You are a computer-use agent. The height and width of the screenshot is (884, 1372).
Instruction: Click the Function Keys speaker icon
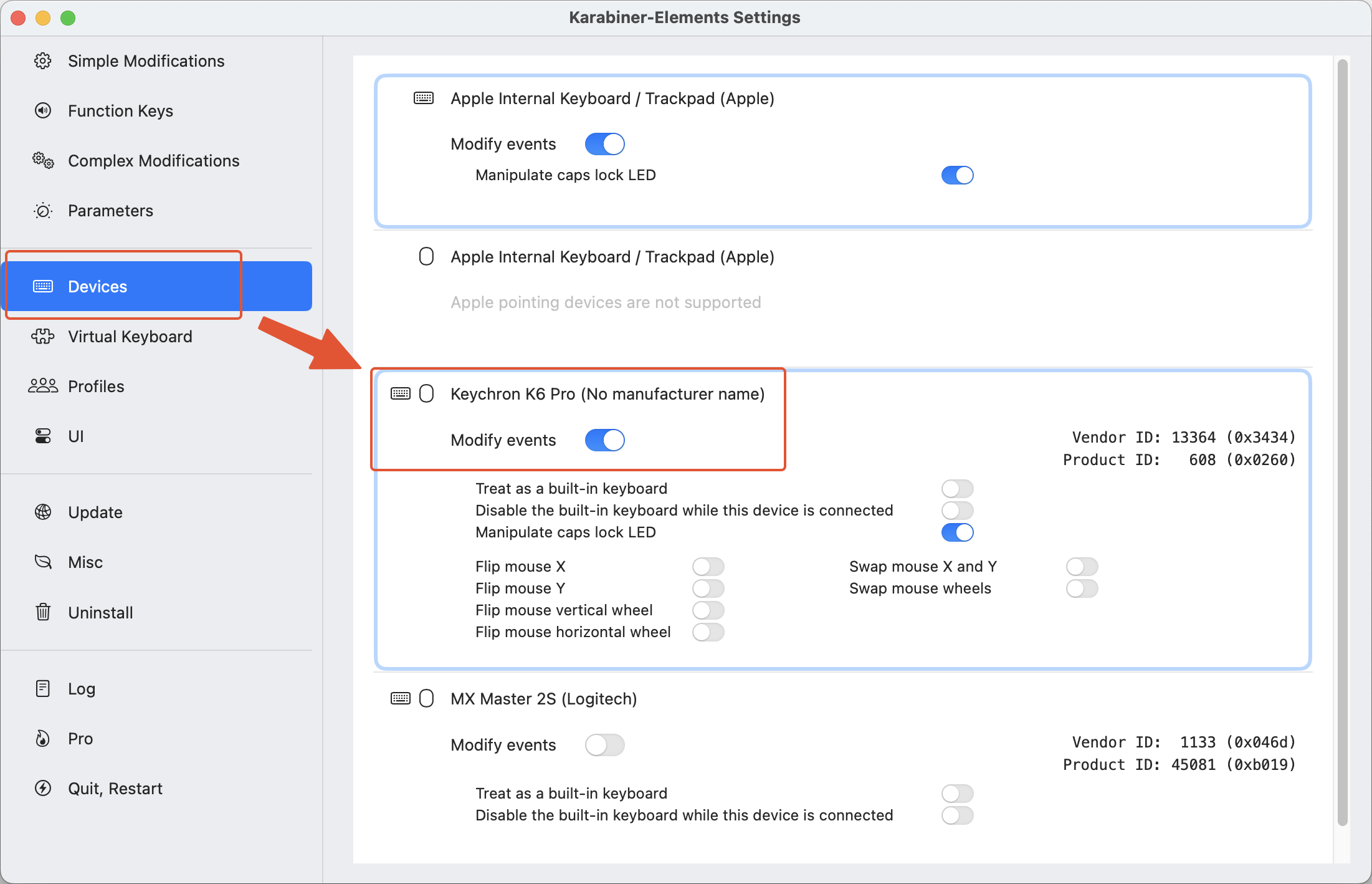coord(43,111)
